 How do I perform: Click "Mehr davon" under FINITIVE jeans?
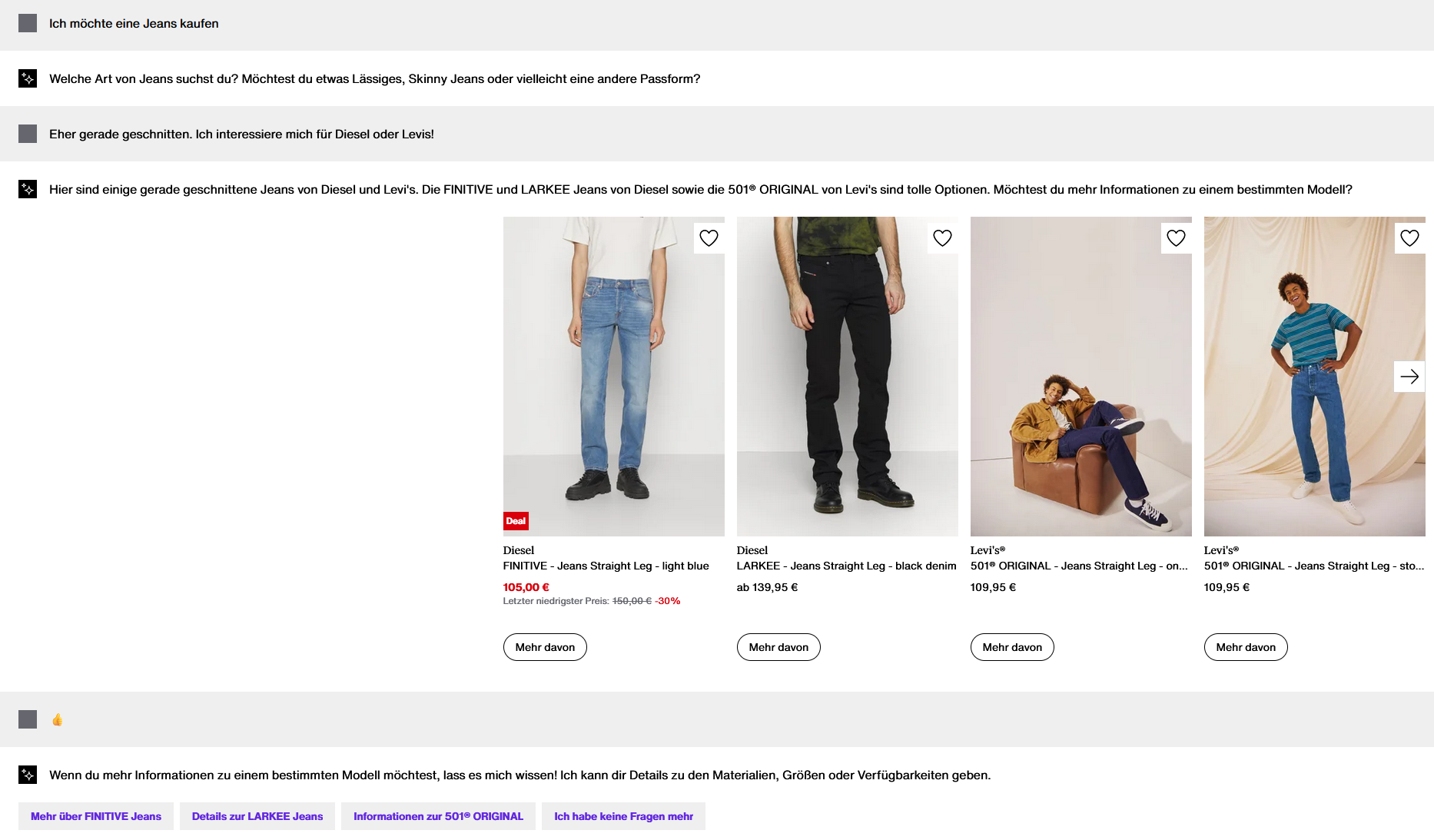pyautogui.click(x=545, y=647)
